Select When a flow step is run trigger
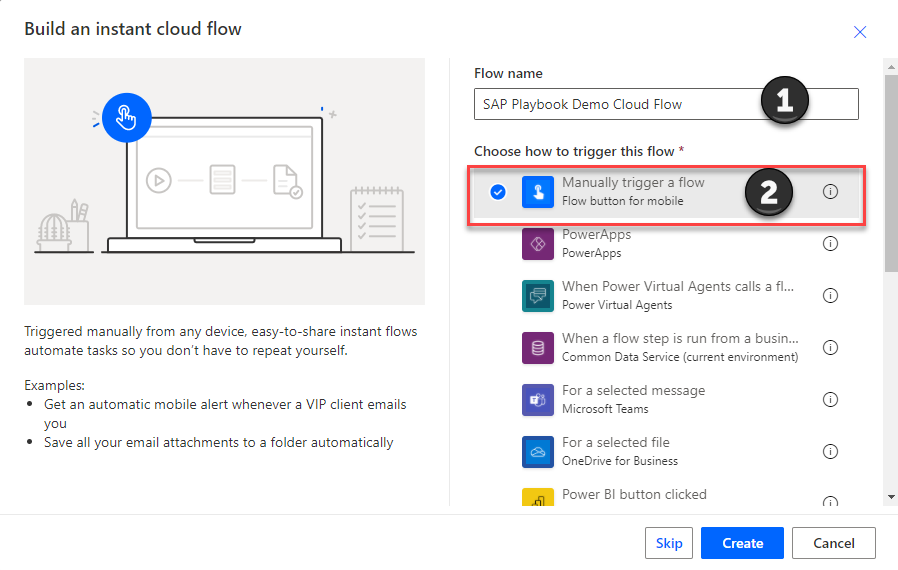Viewport: 898px width, 570px height. click(666, 348)
